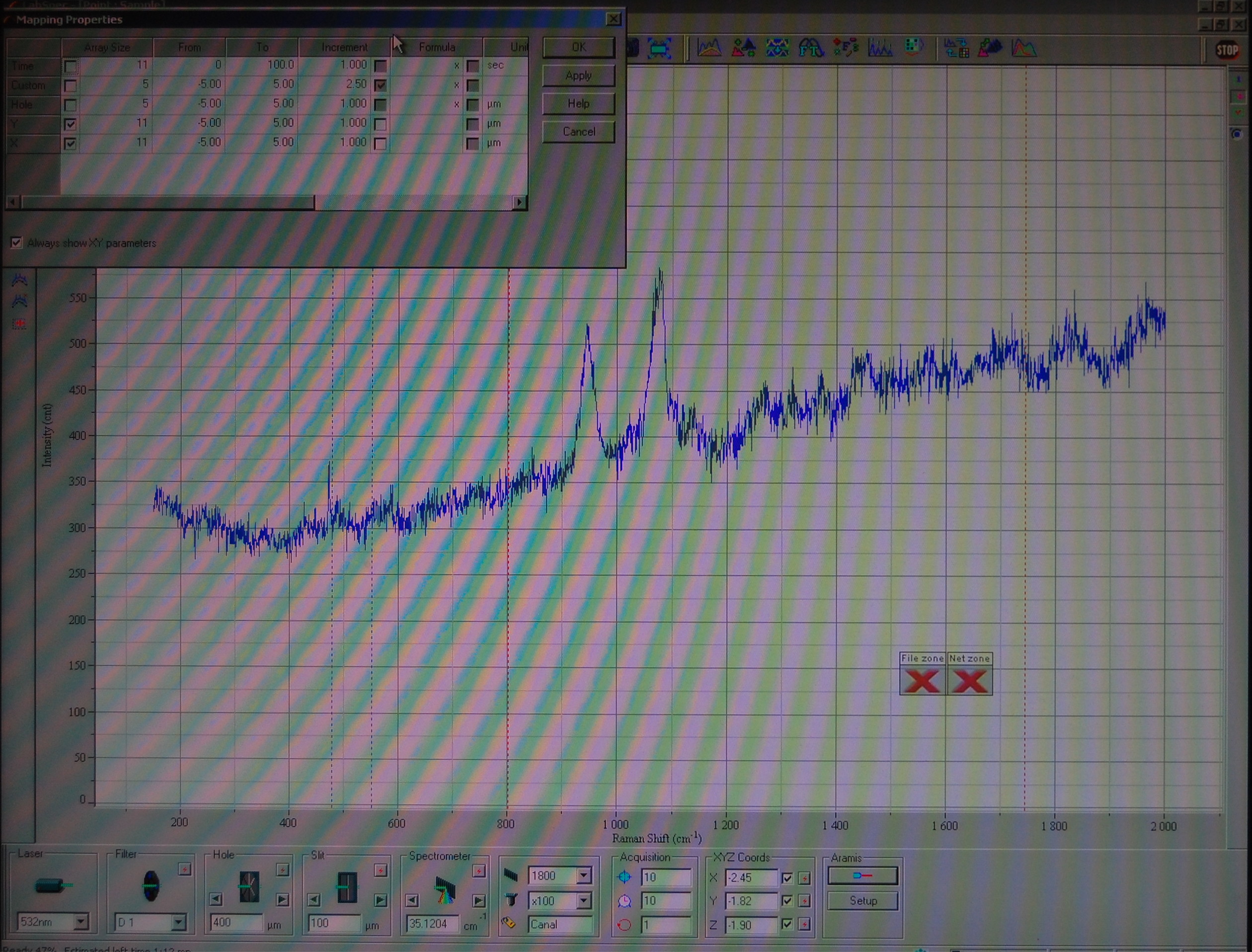Uncheck the Y axis mapping checkbox
The height and width of the screenshot is (952, 1252).
click(x=70, y=124)
